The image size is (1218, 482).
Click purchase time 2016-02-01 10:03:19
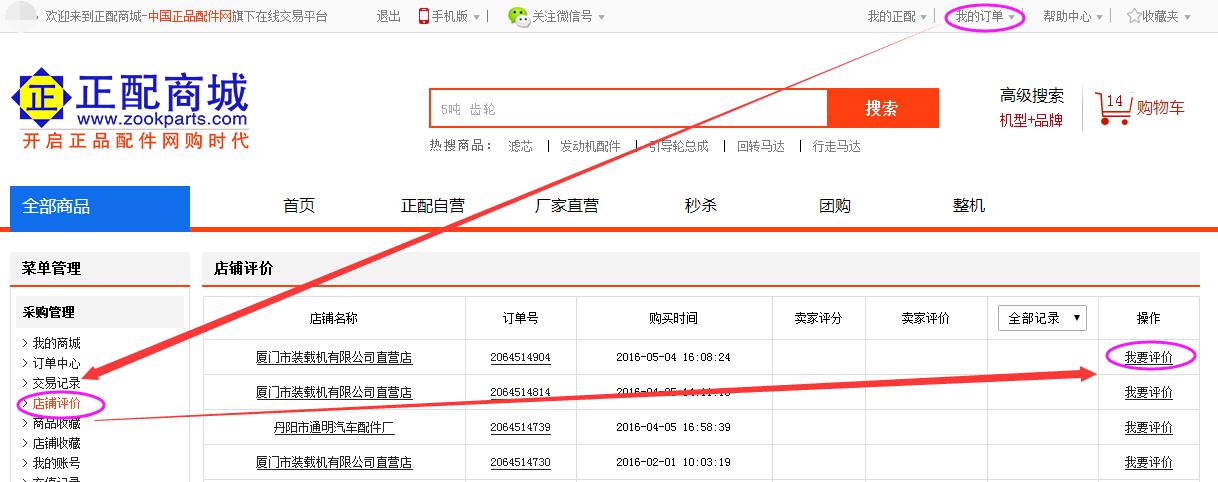point(673,462)
